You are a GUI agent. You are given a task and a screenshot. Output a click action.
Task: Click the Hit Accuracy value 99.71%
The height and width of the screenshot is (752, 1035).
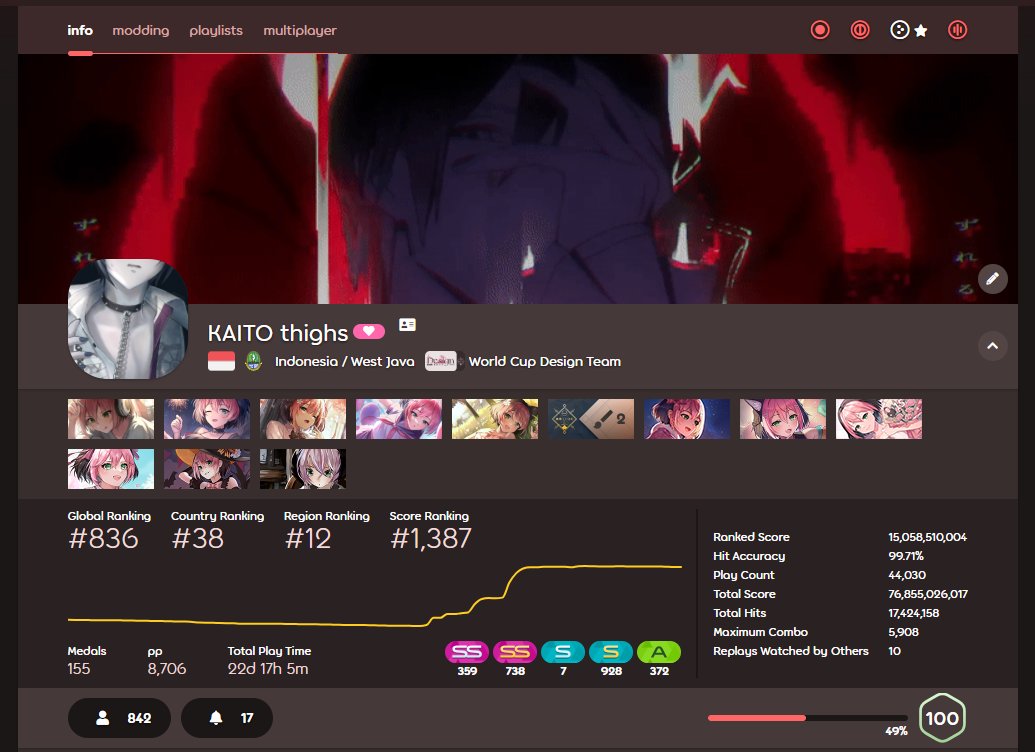pyautogui.click(x=906, y=556)
